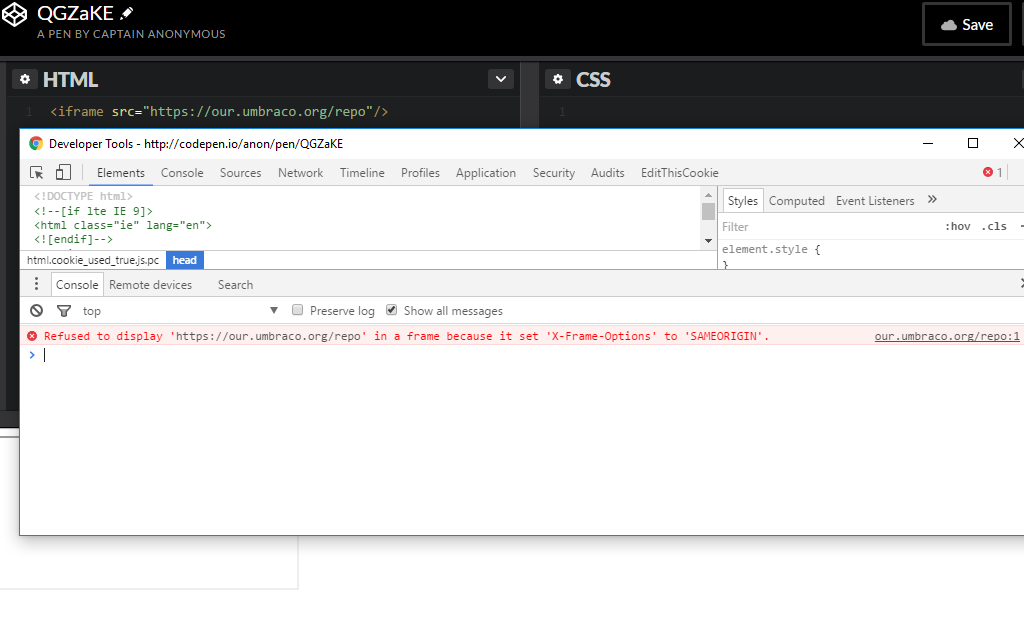
Task: Switch to the Computed pane
Action: pos(797,201)
